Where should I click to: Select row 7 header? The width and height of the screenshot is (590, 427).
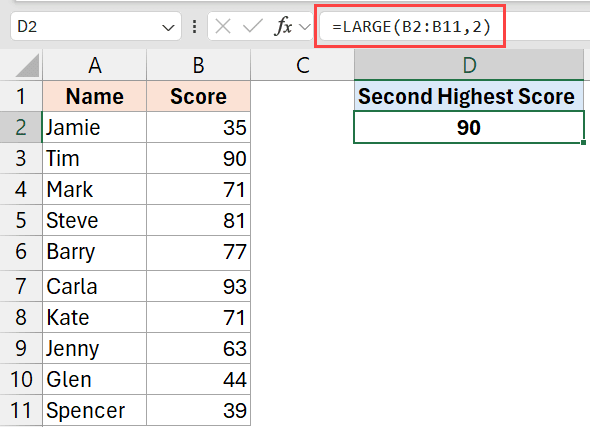point(21,286)
